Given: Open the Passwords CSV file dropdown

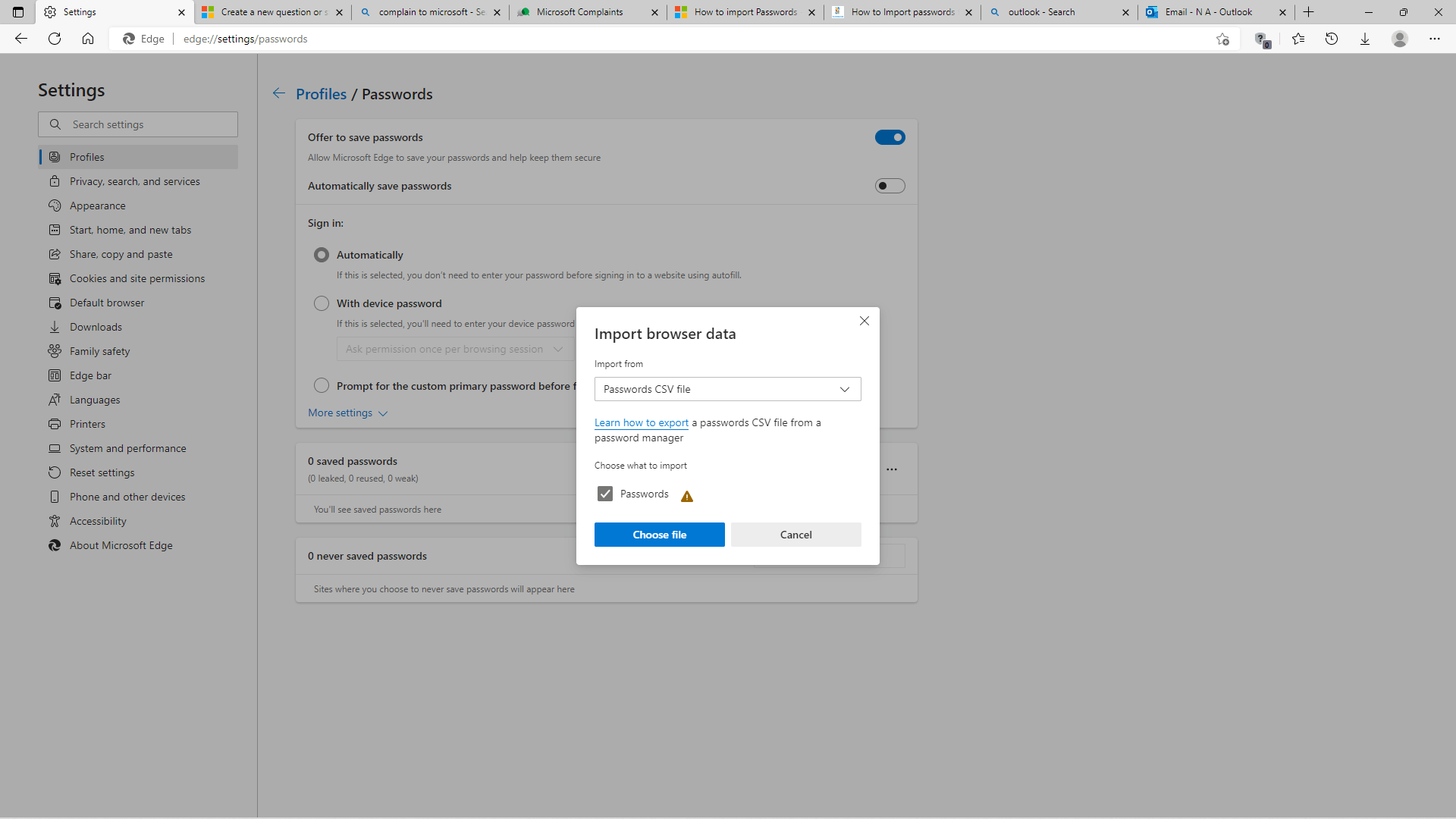Looking at the screenshot, I should click(x=727, y=389).
